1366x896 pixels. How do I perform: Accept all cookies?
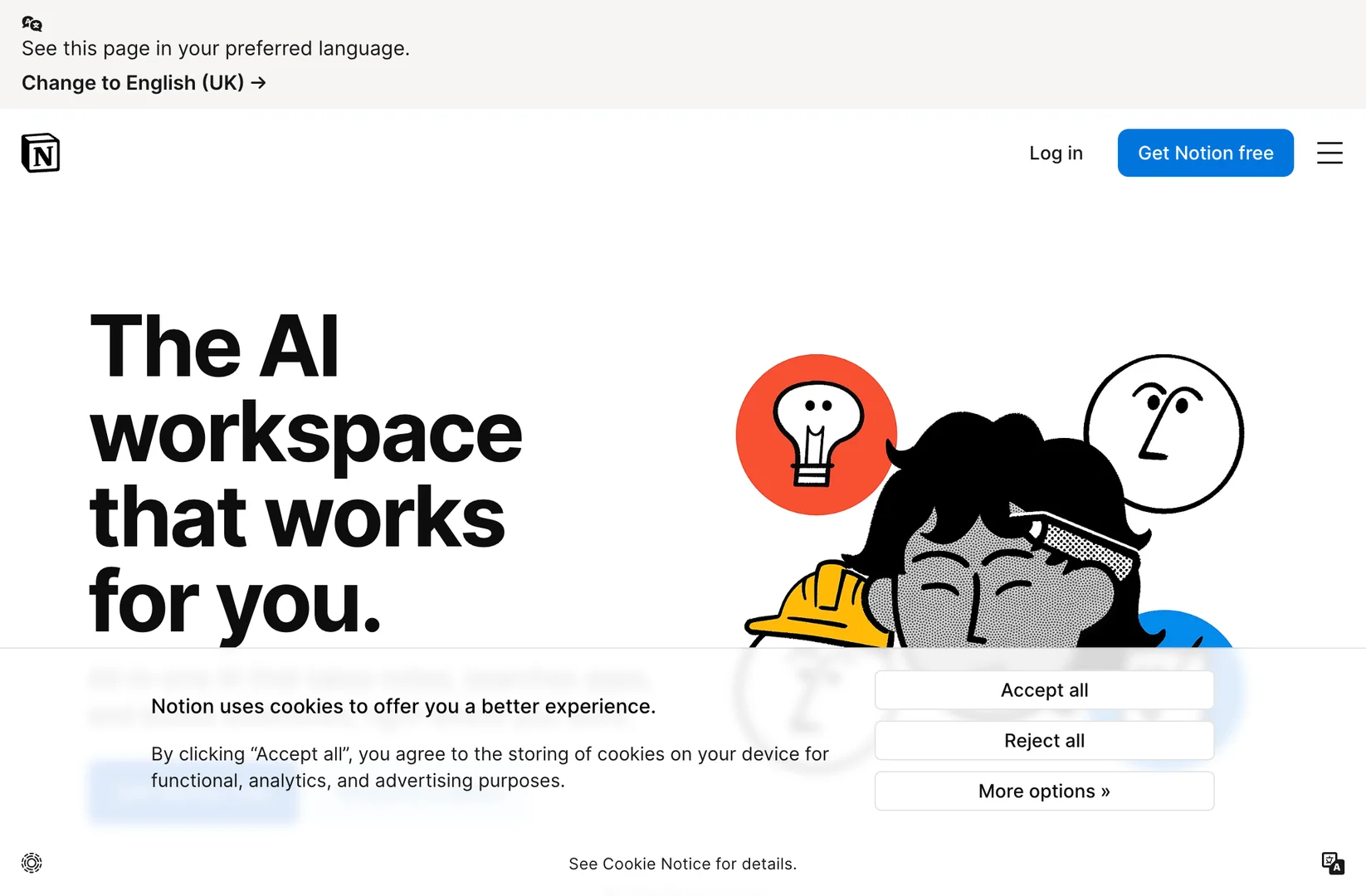(x=1043, y=689)
